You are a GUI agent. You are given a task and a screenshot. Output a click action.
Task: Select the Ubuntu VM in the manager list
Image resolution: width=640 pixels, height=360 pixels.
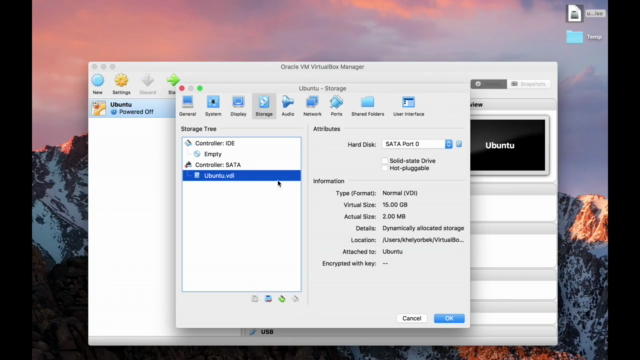click(x=132, y=108)
